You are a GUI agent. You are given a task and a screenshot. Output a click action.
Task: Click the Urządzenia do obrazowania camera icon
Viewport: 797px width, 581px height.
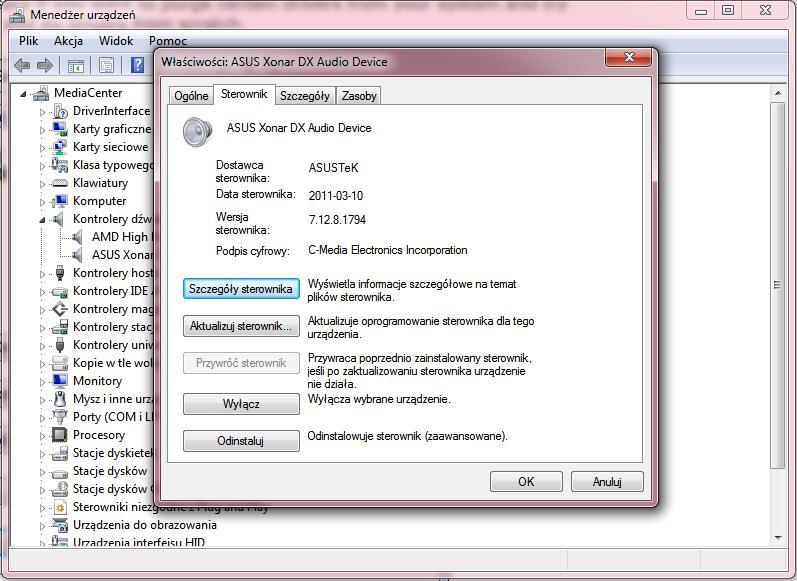point(59,525)
